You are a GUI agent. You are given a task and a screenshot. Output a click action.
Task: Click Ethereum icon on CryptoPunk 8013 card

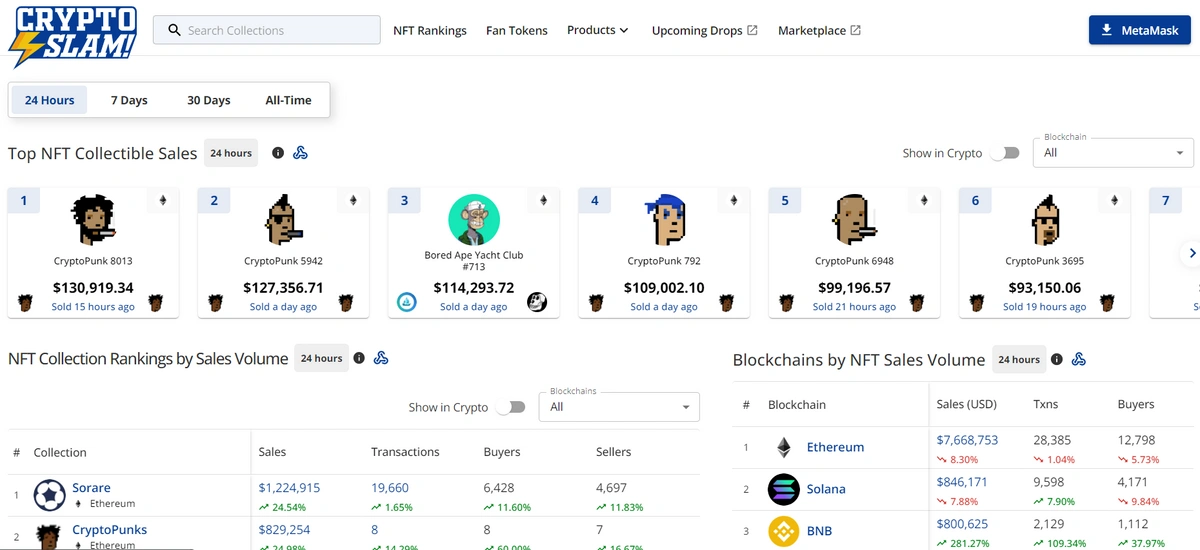coord(162,200)
